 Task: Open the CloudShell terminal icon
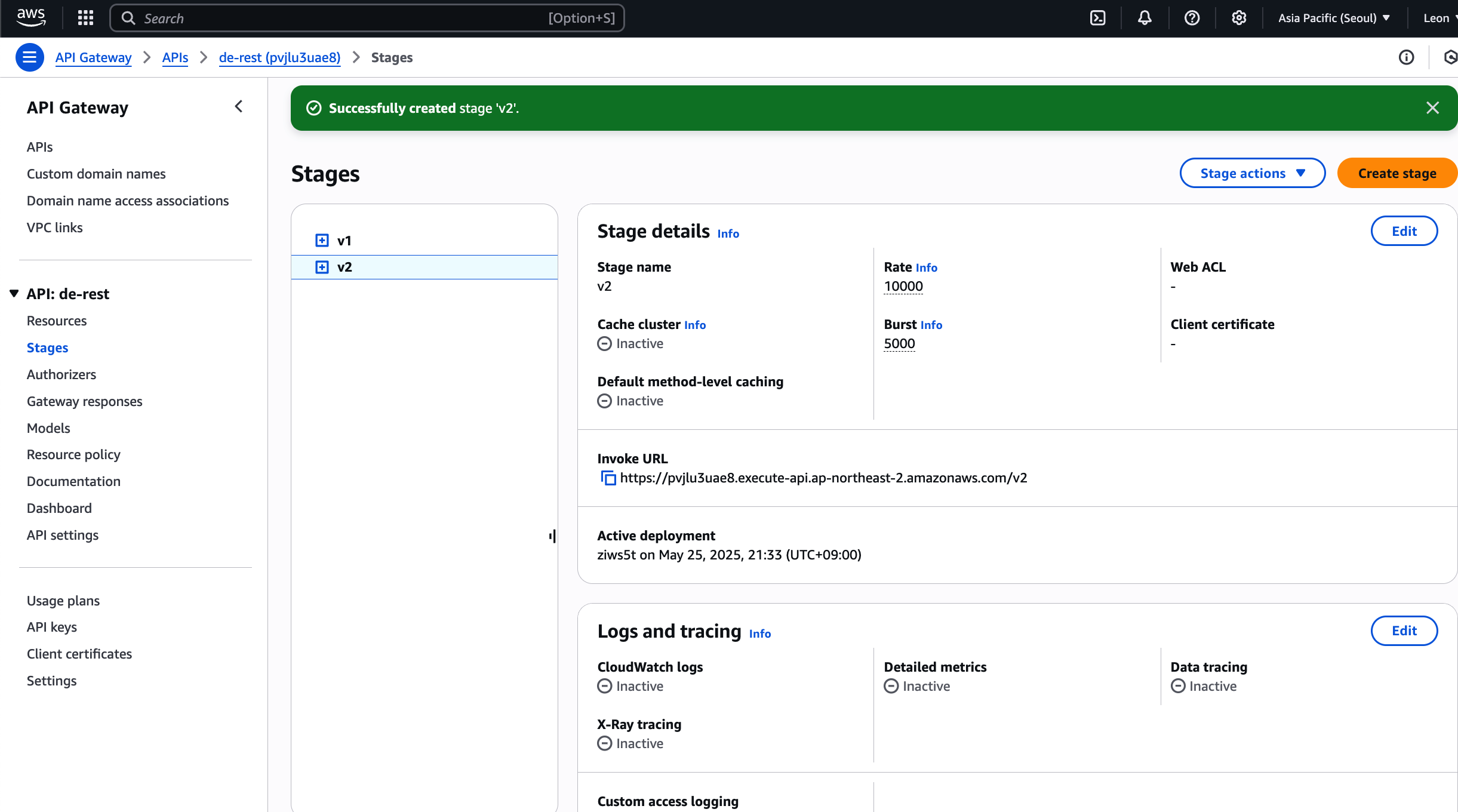1097,18
